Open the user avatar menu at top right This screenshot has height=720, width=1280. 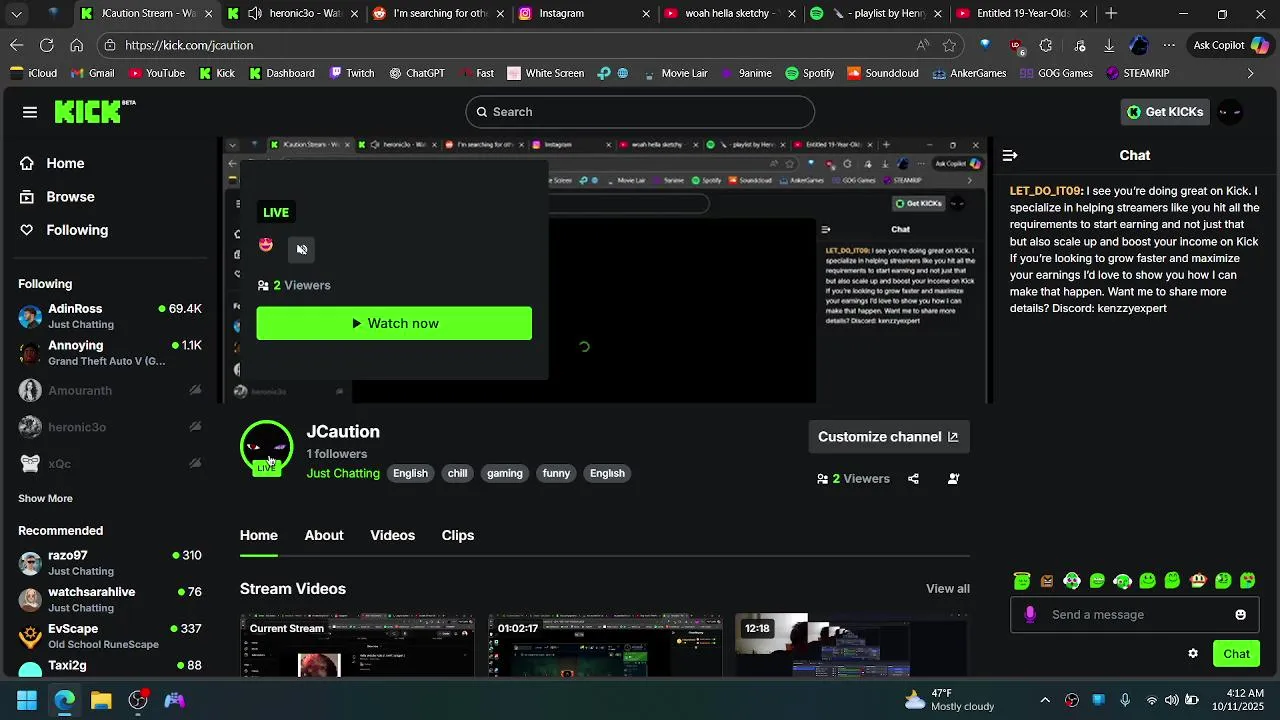pyautogui.click(x=1231, y=112)
